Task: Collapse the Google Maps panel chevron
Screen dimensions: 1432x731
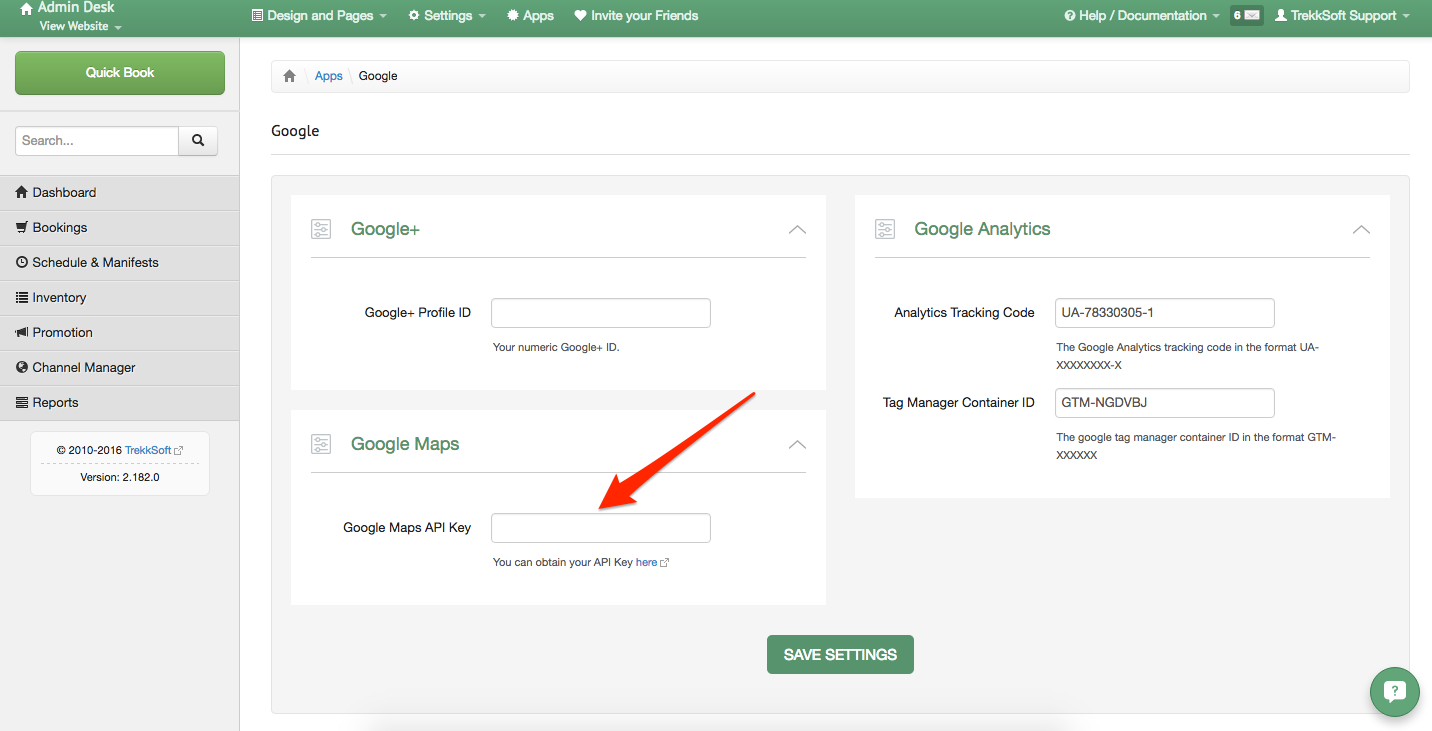Action: click(797, 444)
